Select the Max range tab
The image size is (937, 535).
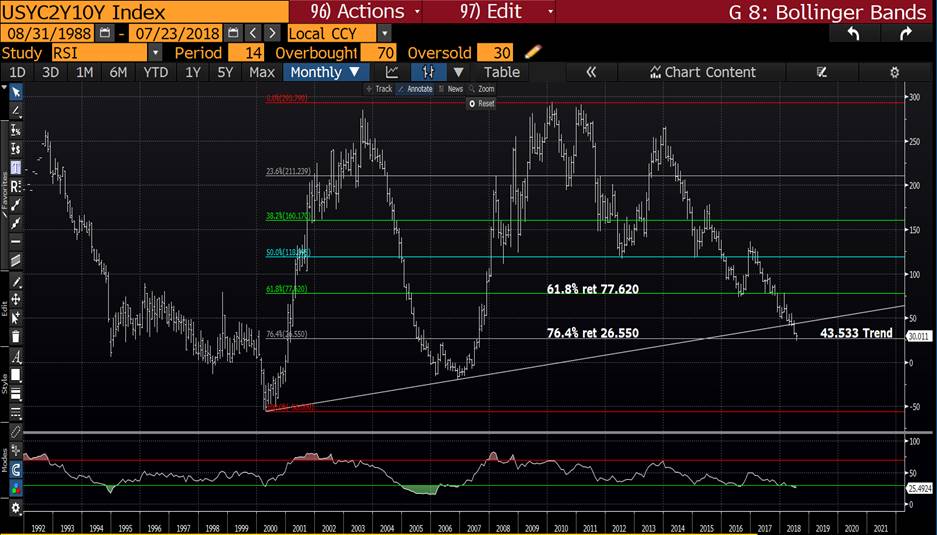pos(262,72)
